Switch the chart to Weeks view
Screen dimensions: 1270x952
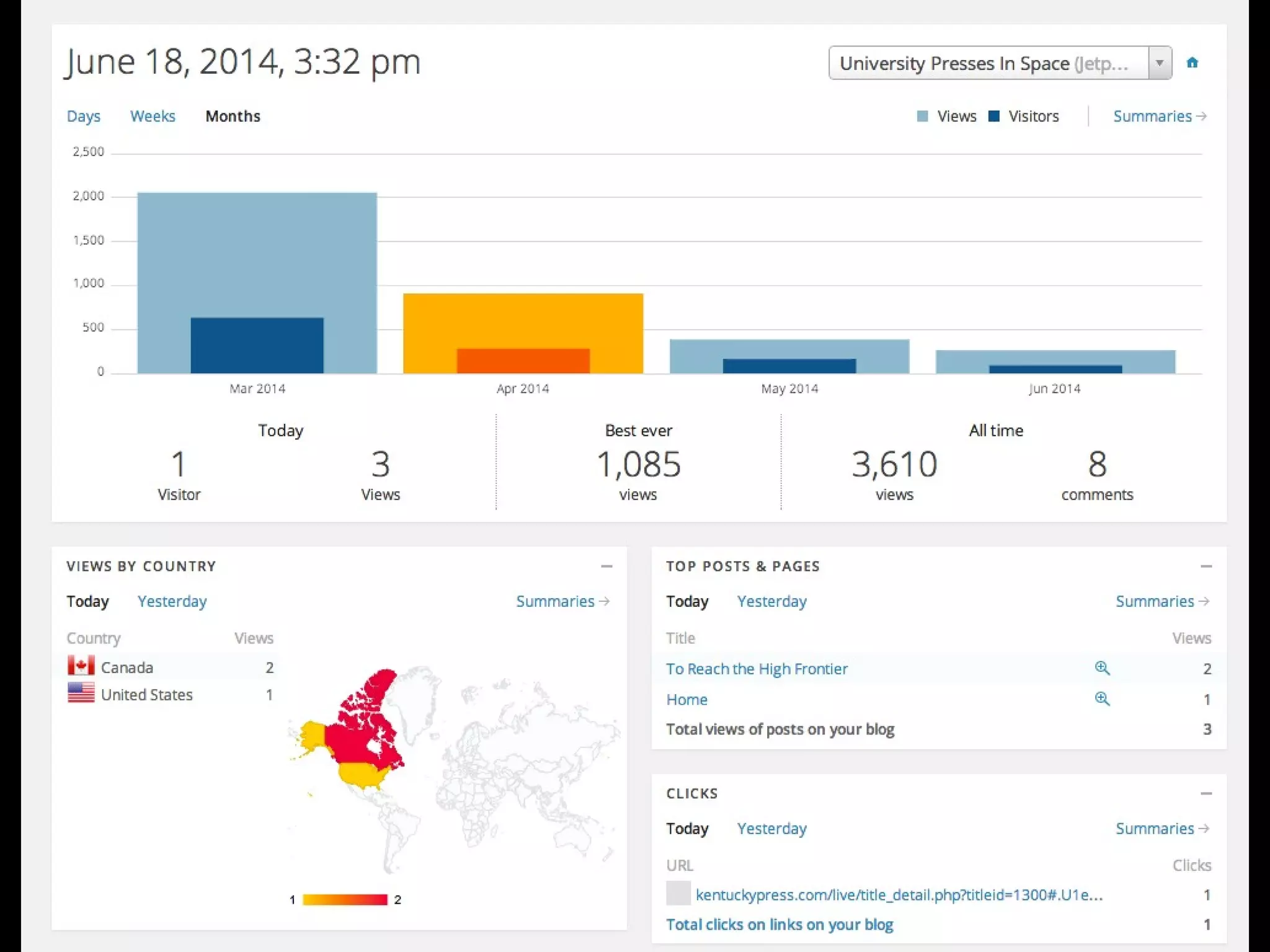point(153,117)
